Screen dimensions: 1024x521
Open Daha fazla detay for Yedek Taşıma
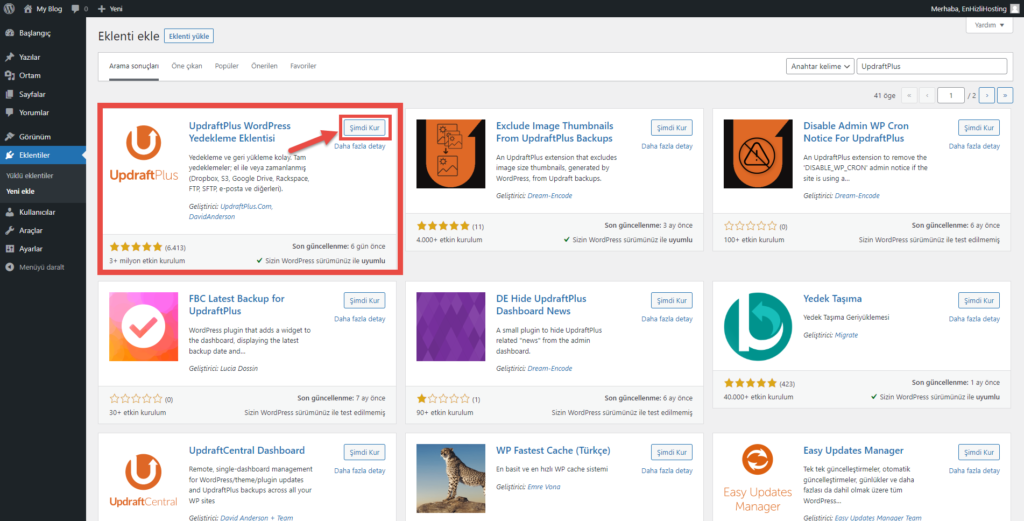974,319
